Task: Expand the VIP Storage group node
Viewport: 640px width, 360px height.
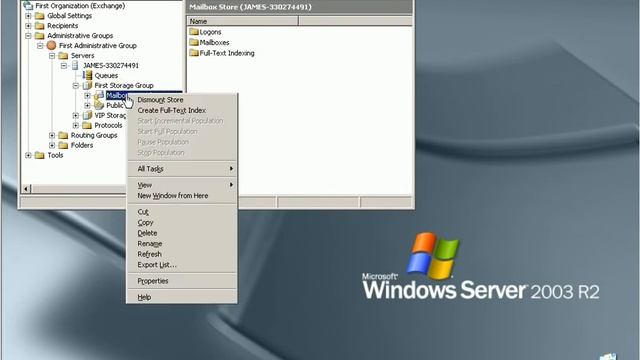Action: [x=76, y=116]
